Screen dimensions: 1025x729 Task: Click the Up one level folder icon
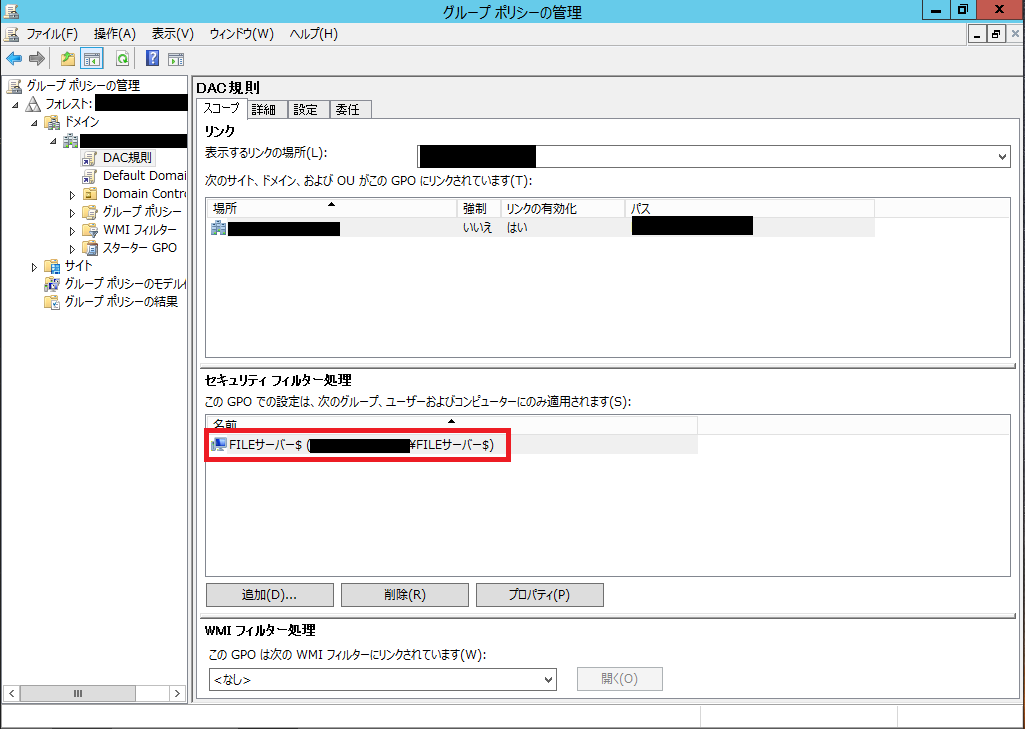[67, 58]
